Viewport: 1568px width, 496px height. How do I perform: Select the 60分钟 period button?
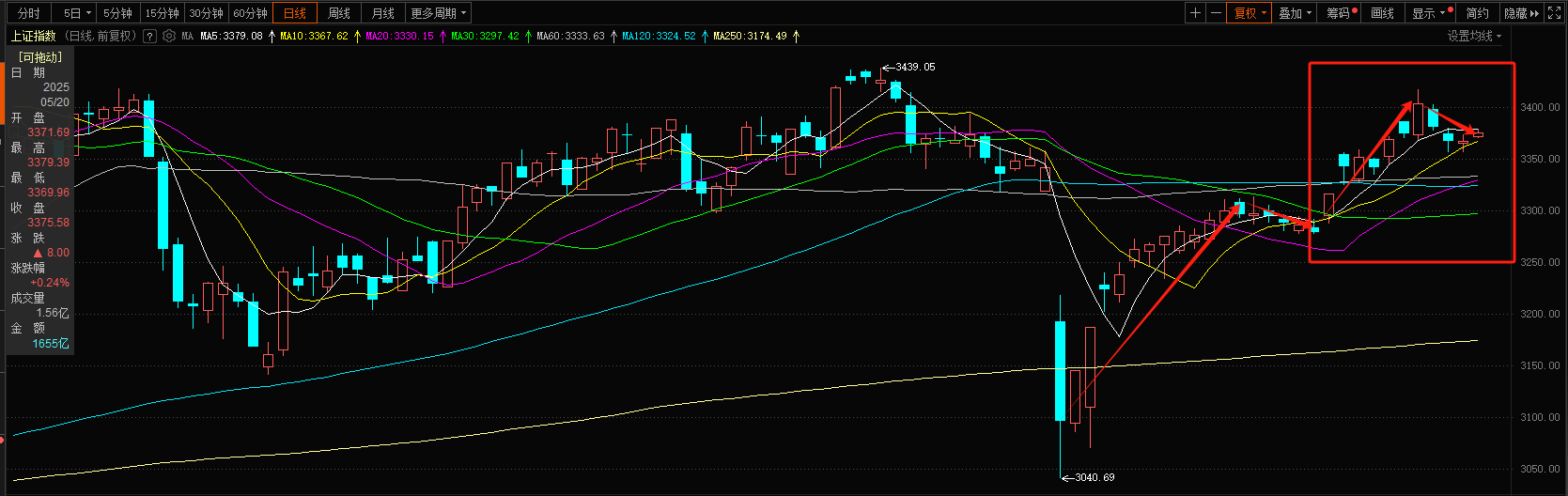click(250, 13)
